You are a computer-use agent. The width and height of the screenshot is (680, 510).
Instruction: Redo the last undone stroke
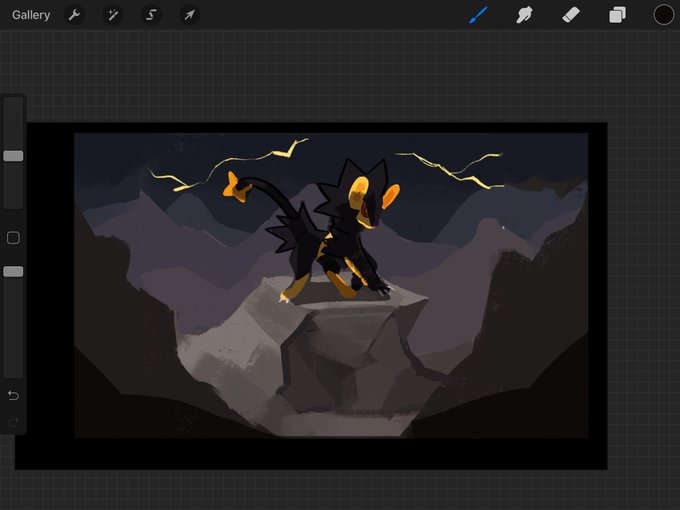pyautogui.click(x=13, y=422)
